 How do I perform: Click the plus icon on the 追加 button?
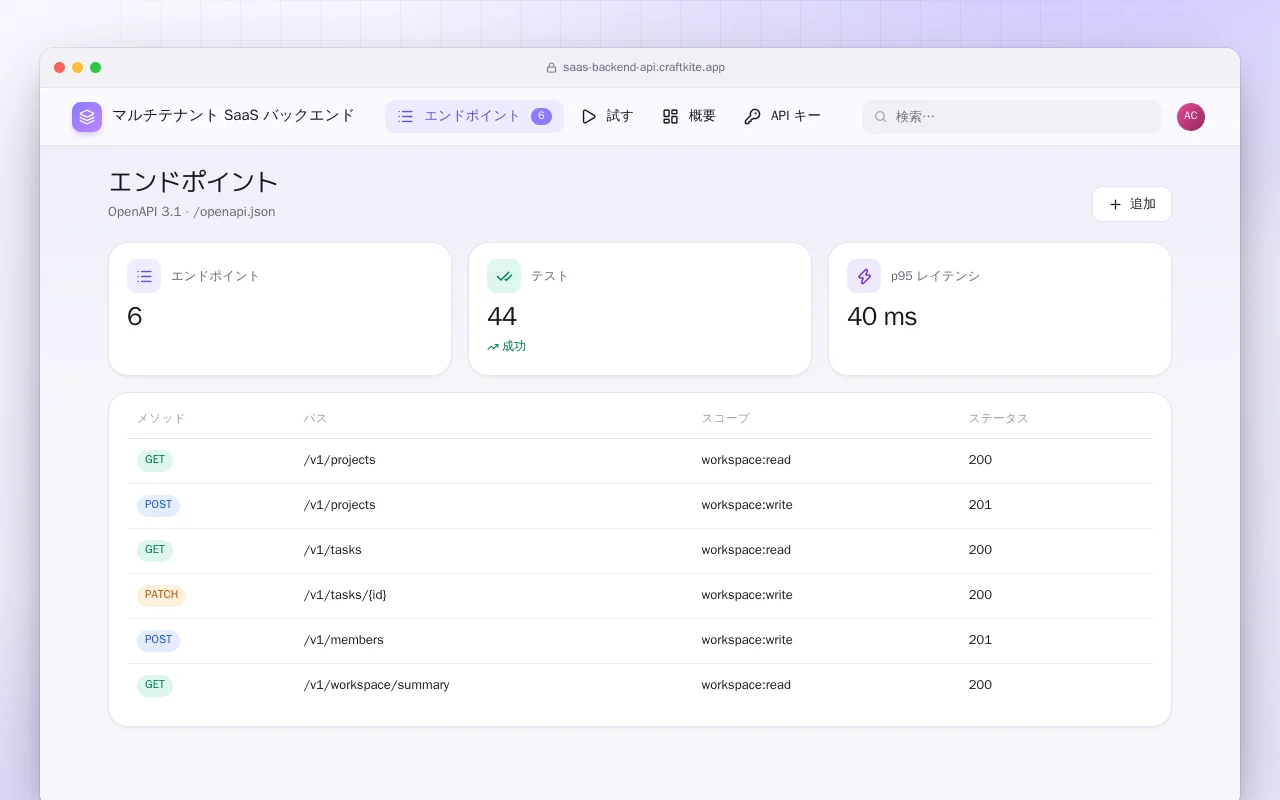pyautogui.click(x=1115, y=204)
